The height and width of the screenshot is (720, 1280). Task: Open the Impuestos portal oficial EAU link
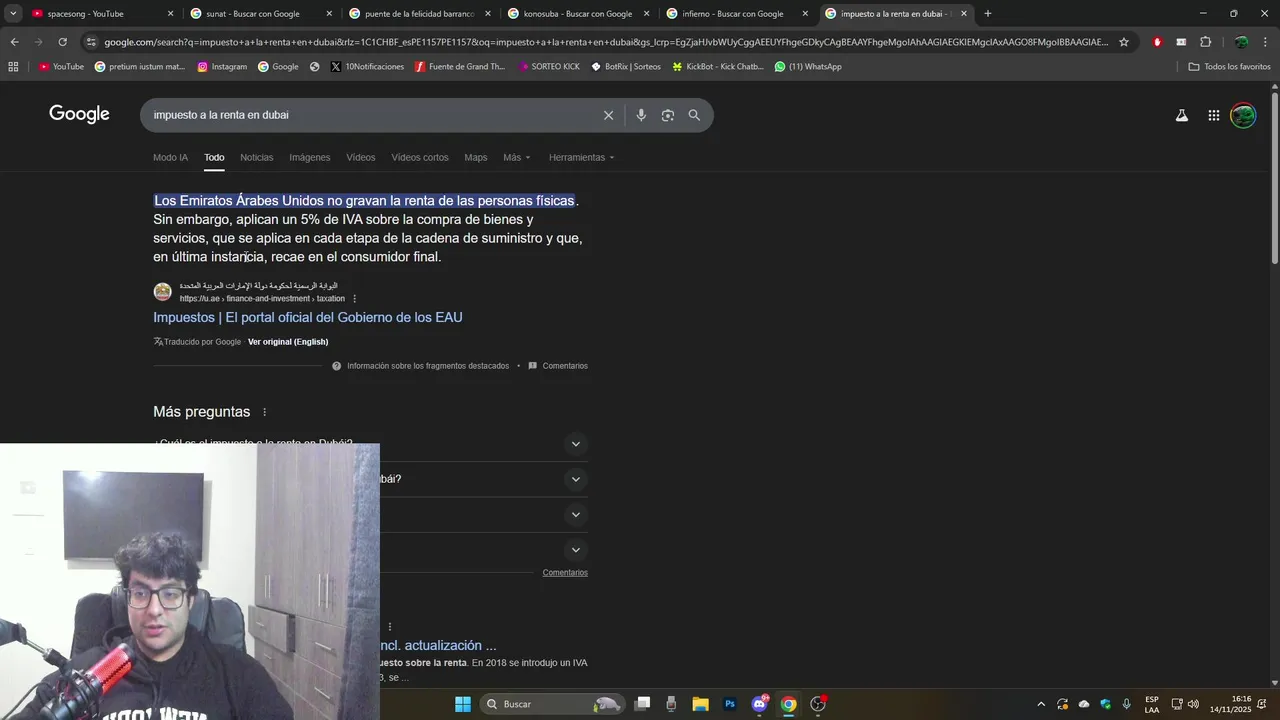click(x=308, y=317)
